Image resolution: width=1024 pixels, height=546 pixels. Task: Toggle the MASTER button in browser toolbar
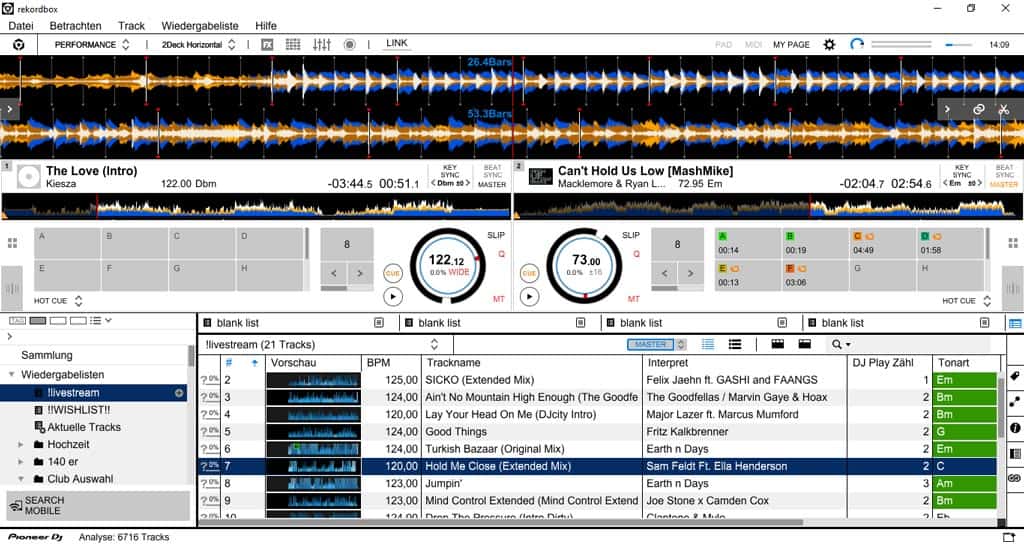650,344
